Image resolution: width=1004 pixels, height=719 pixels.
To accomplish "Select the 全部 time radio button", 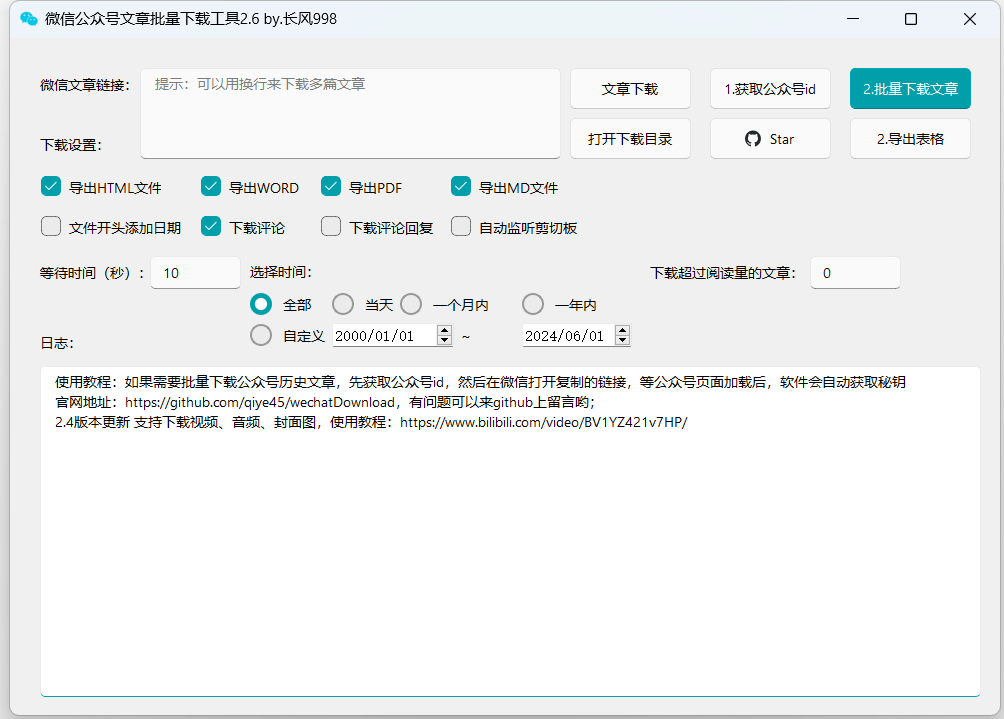I will (x=261, y=304).
